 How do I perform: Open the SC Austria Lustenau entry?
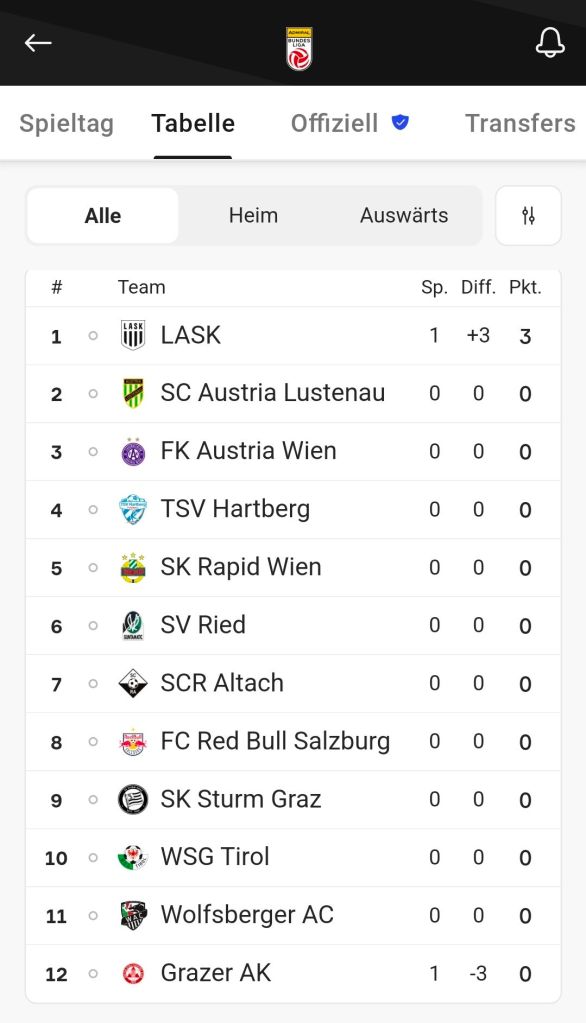point(293,393)
